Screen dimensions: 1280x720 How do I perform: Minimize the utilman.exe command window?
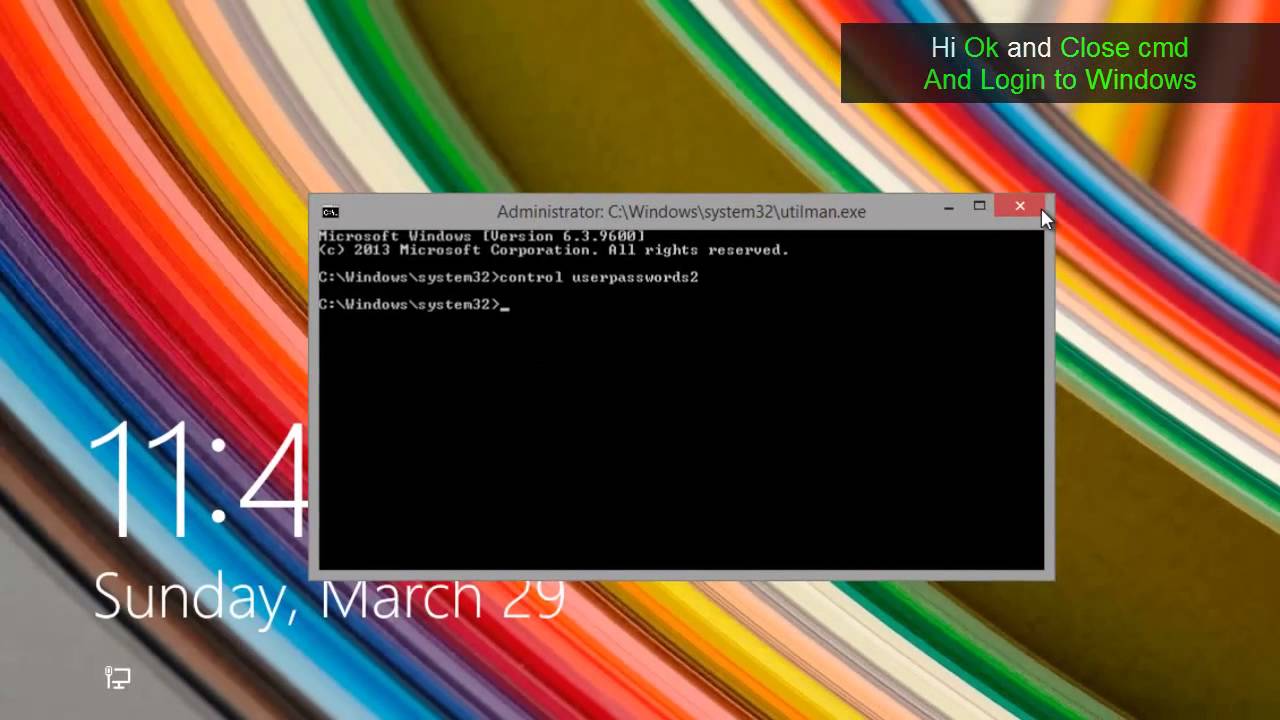948,207
